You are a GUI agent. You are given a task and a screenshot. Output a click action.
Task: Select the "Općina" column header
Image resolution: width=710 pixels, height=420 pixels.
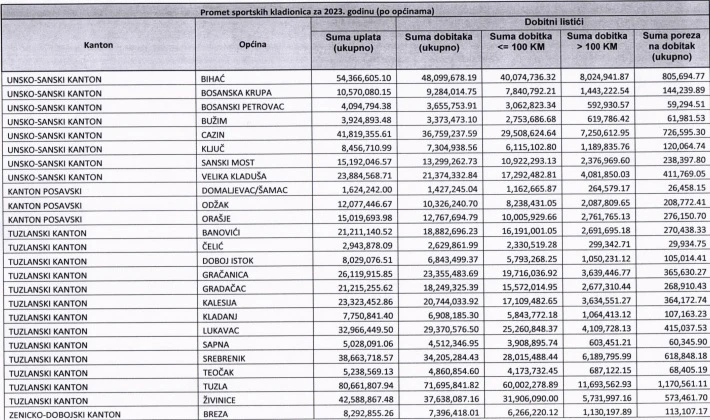(253, 46)
